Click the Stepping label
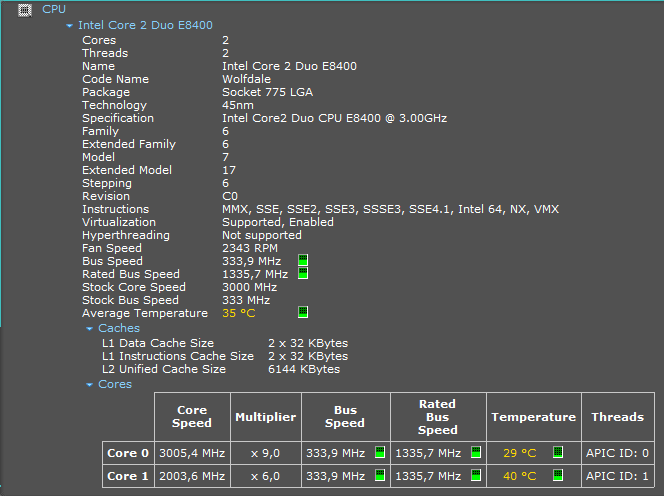 click(x=107, y=183)
